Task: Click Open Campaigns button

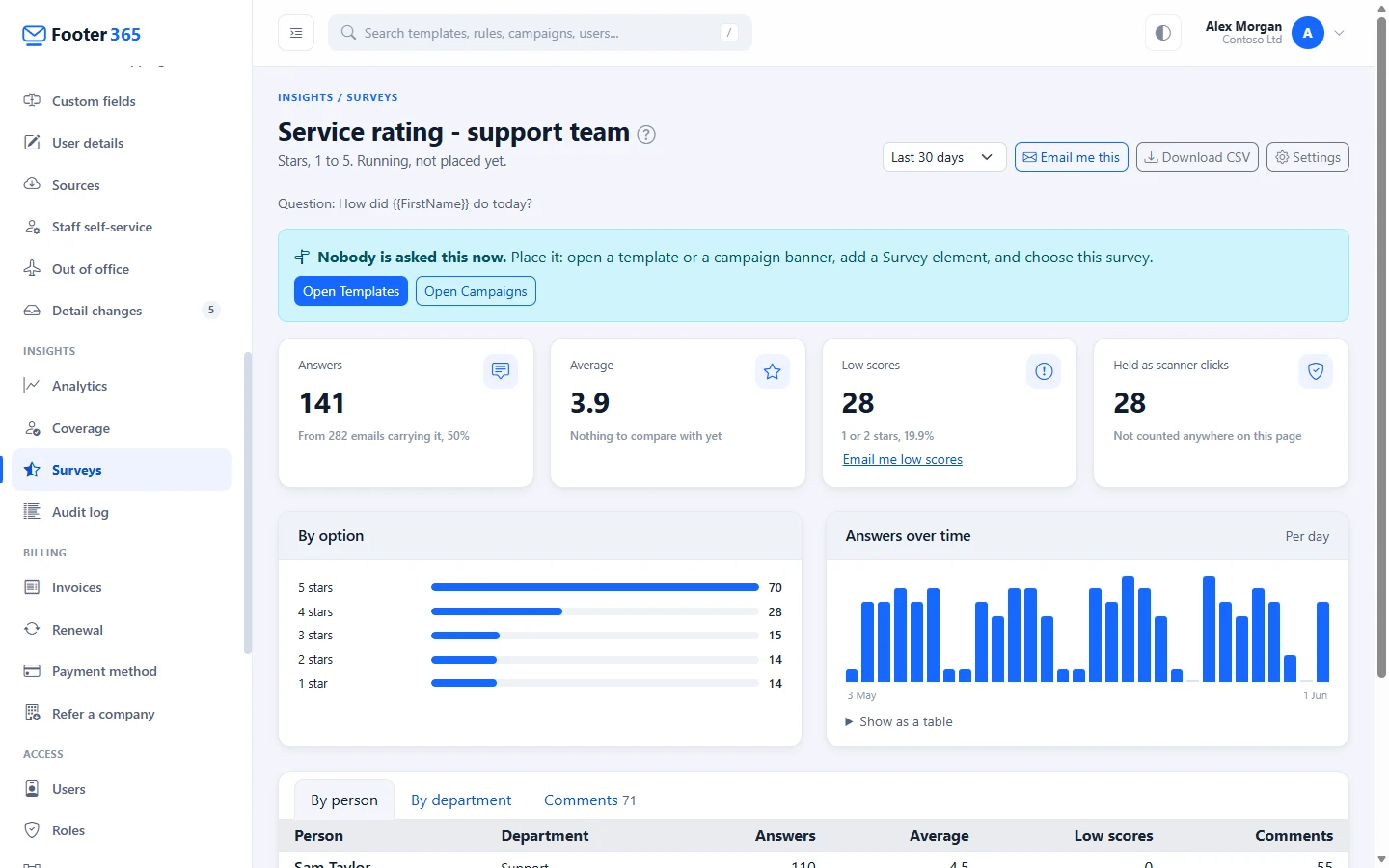Action: click(476, 291)
